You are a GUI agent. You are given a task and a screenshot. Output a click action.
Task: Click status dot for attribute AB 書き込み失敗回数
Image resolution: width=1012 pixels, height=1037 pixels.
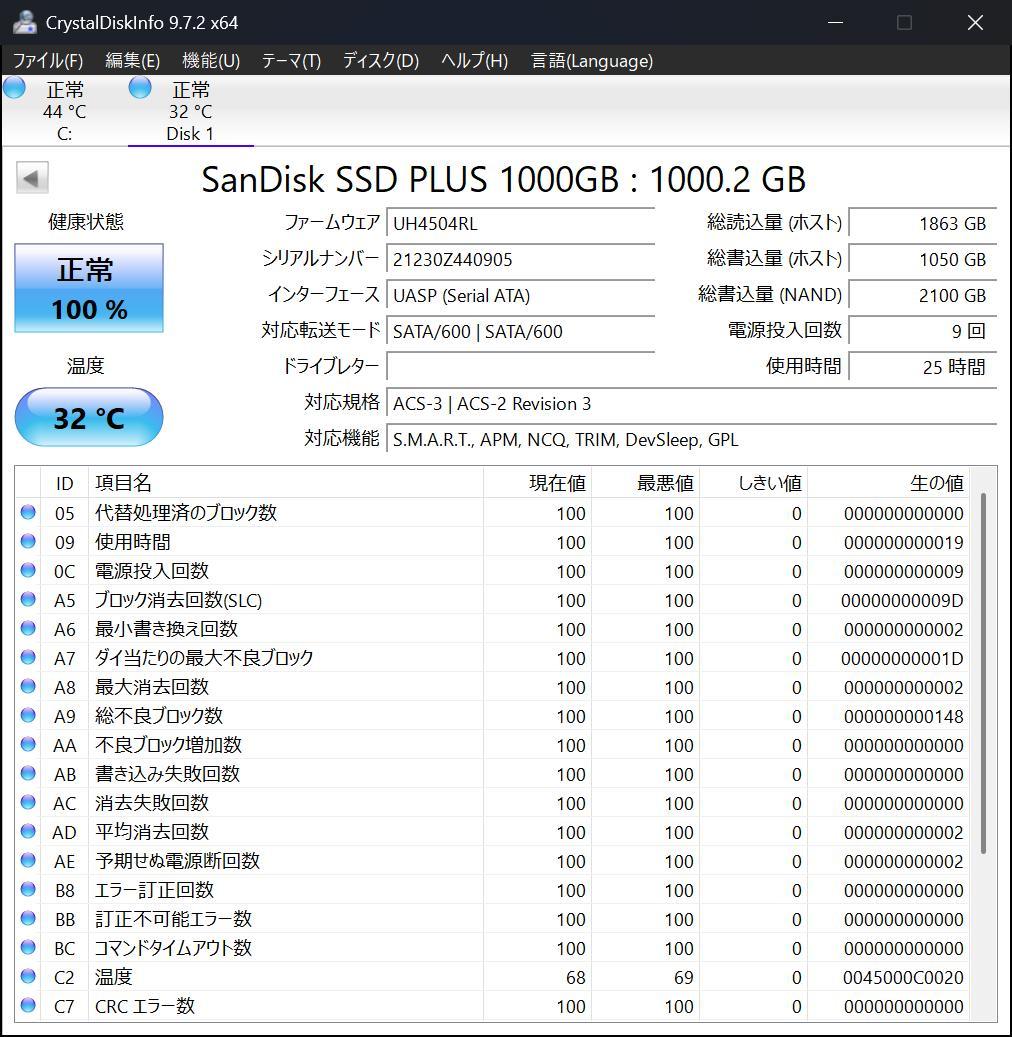click(28, 774)
